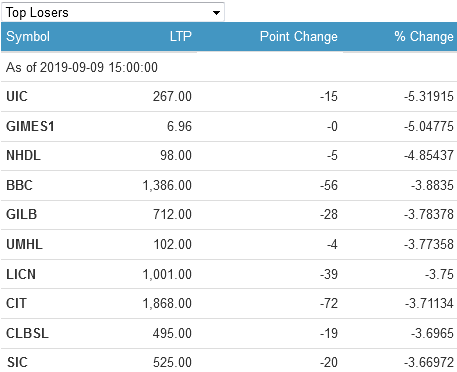Sort by the Symbol column header
Viewport: 457px width, 372px height.
(x=28, y=36)
